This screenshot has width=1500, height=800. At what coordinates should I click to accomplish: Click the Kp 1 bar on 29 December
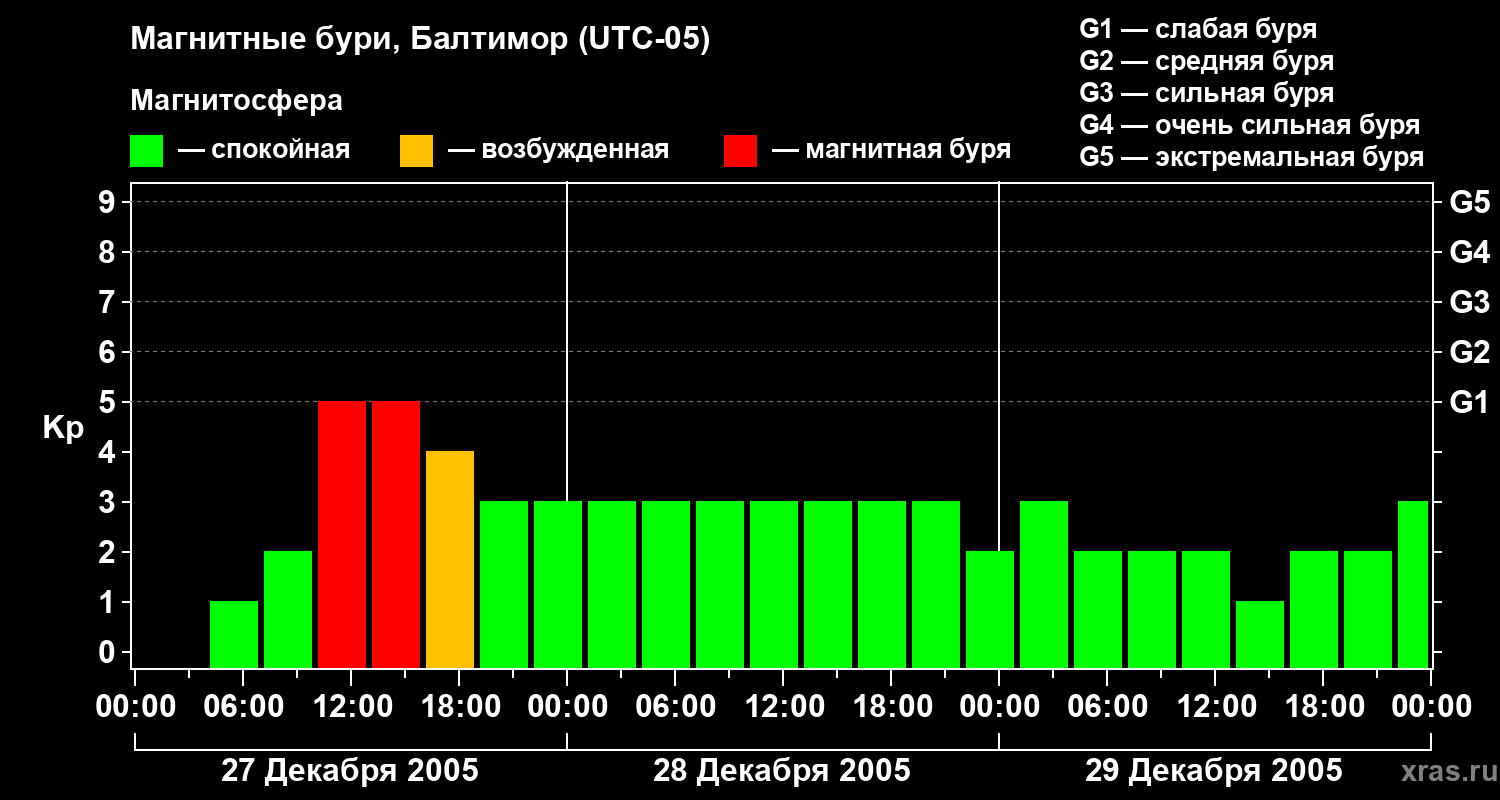pos(1260,634)
